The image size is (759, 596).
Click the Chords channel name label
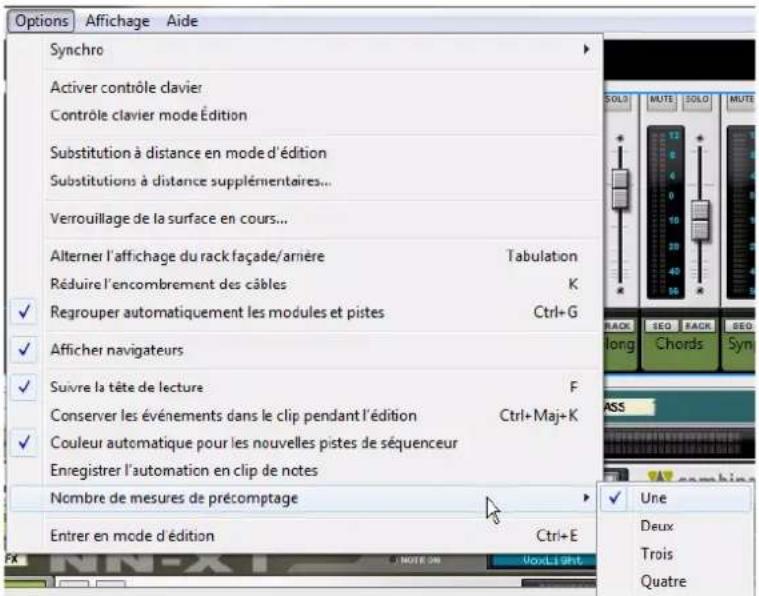(x=679, y=344)
